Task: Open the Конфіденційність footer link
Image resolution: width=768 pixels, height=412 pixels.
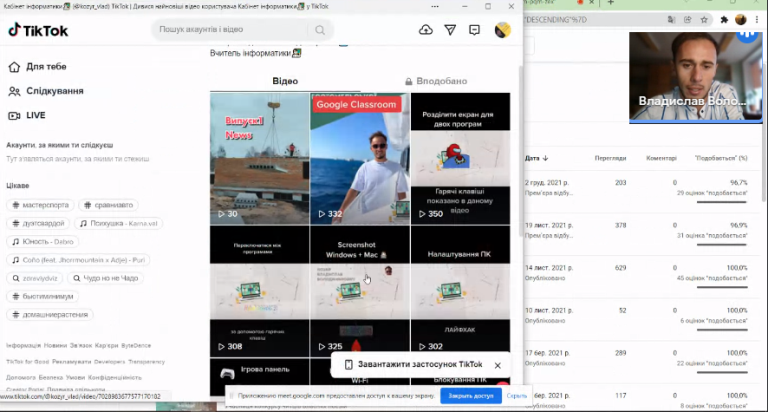Action: (115, 378)
